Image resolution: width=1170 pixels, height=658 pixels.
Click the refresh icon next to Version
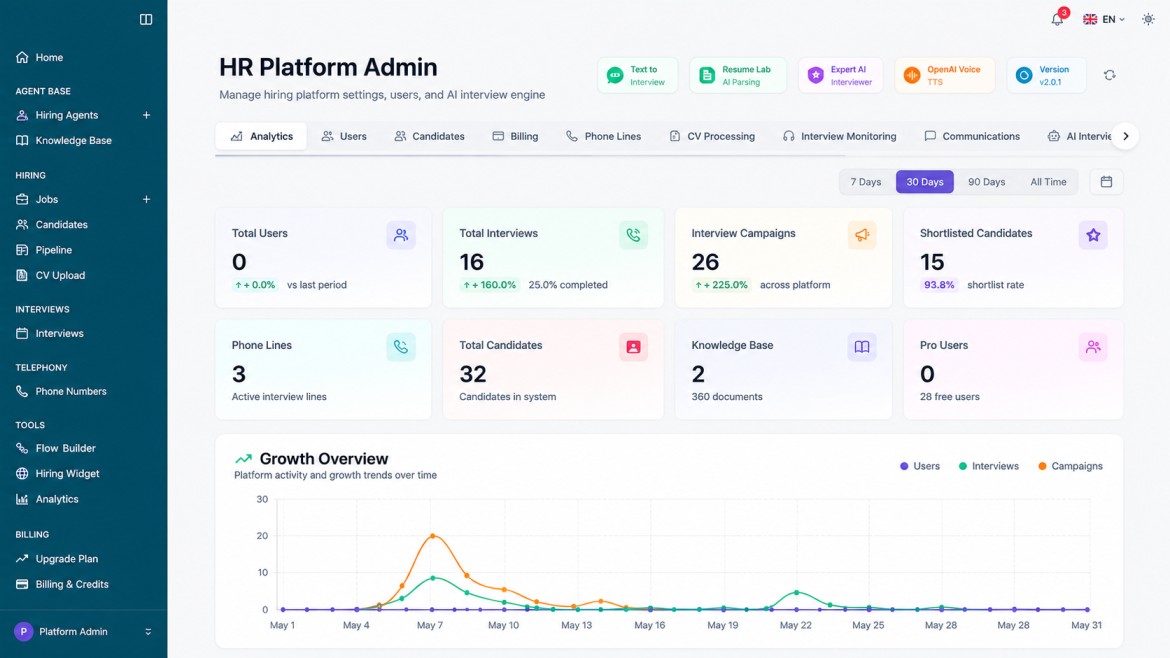pos(1110,75)
